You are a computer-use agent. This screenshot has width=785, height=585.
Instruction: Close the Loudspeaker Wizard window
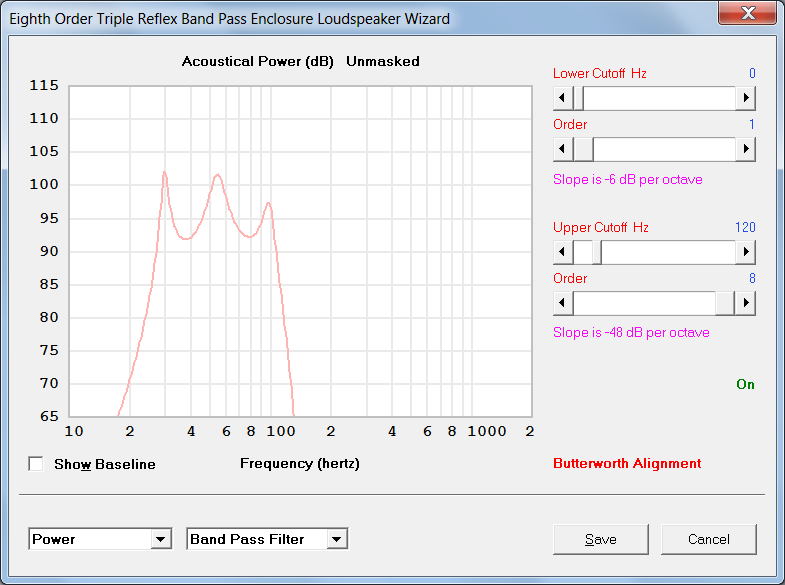(747, 13)
